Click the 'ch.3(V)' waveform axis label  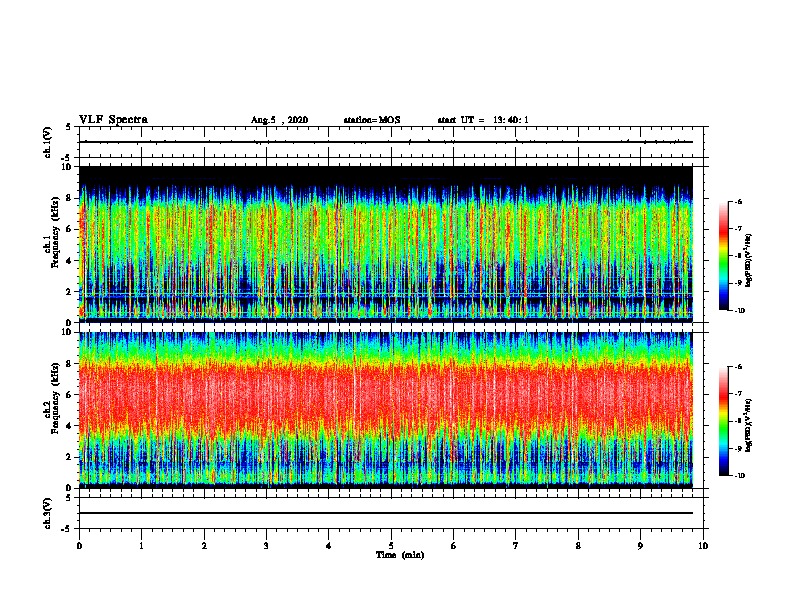coord(48,513)
